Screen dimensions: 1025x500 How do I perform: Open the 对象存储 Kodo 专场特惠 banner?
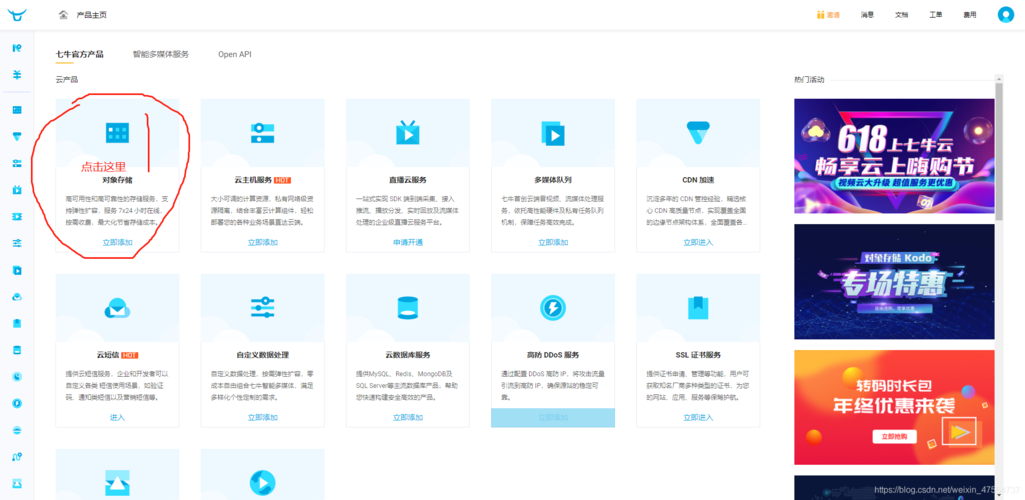(x=894, y=281)
